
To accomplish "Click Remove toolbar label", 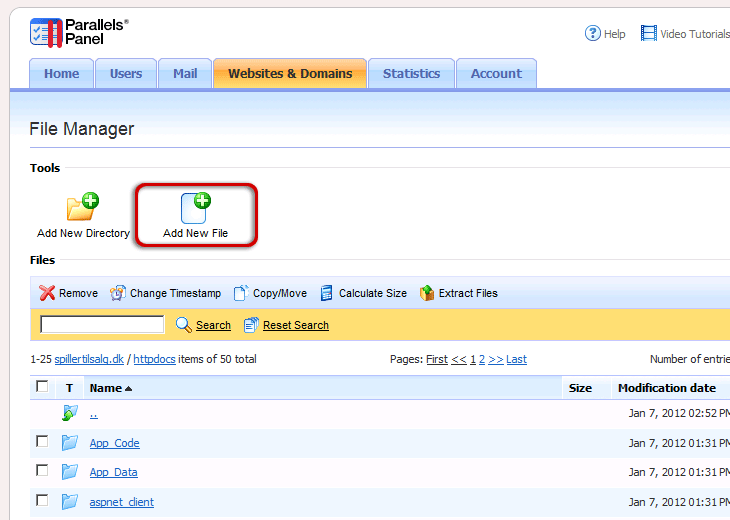I will (x=78, y=293).
